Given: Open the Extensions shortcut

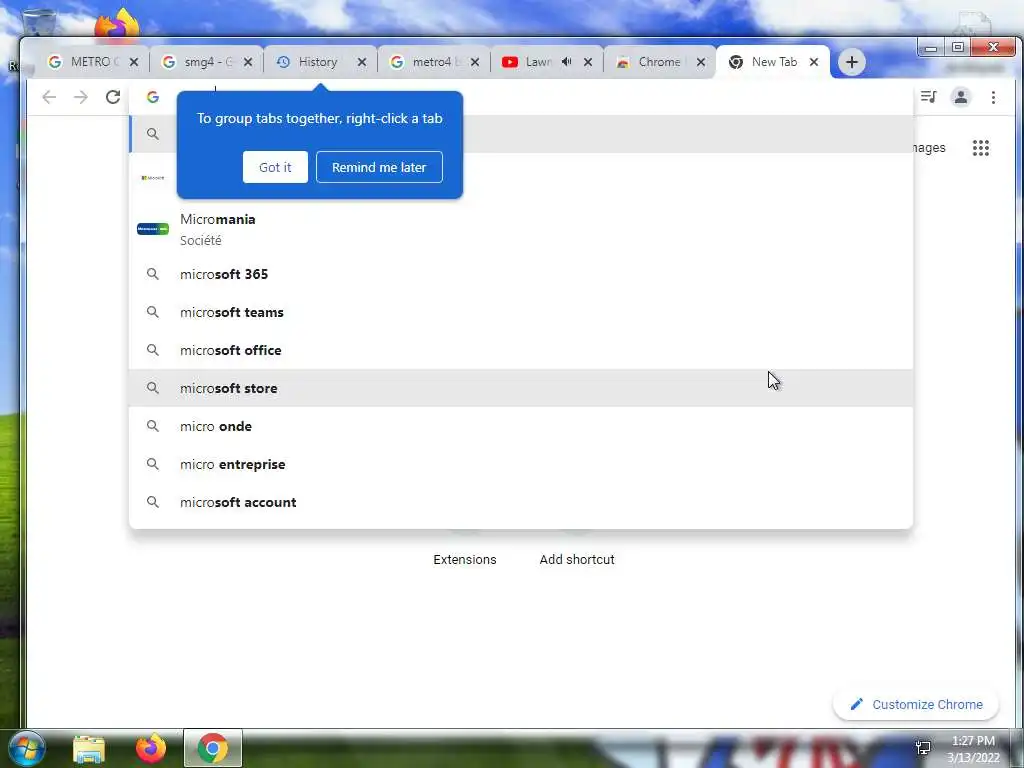Looking at the screenshot, I should click(464, 560).
